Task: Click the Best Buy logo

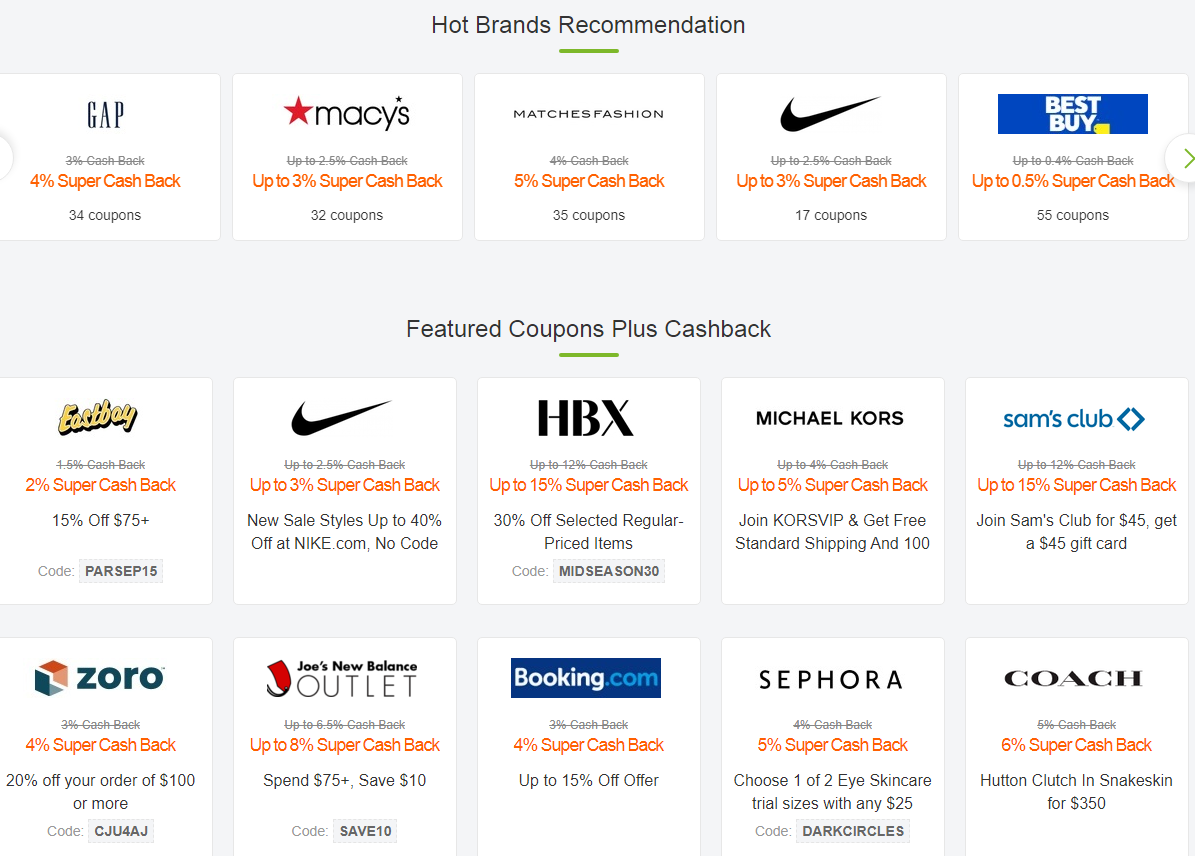Action: [1072, 114]
